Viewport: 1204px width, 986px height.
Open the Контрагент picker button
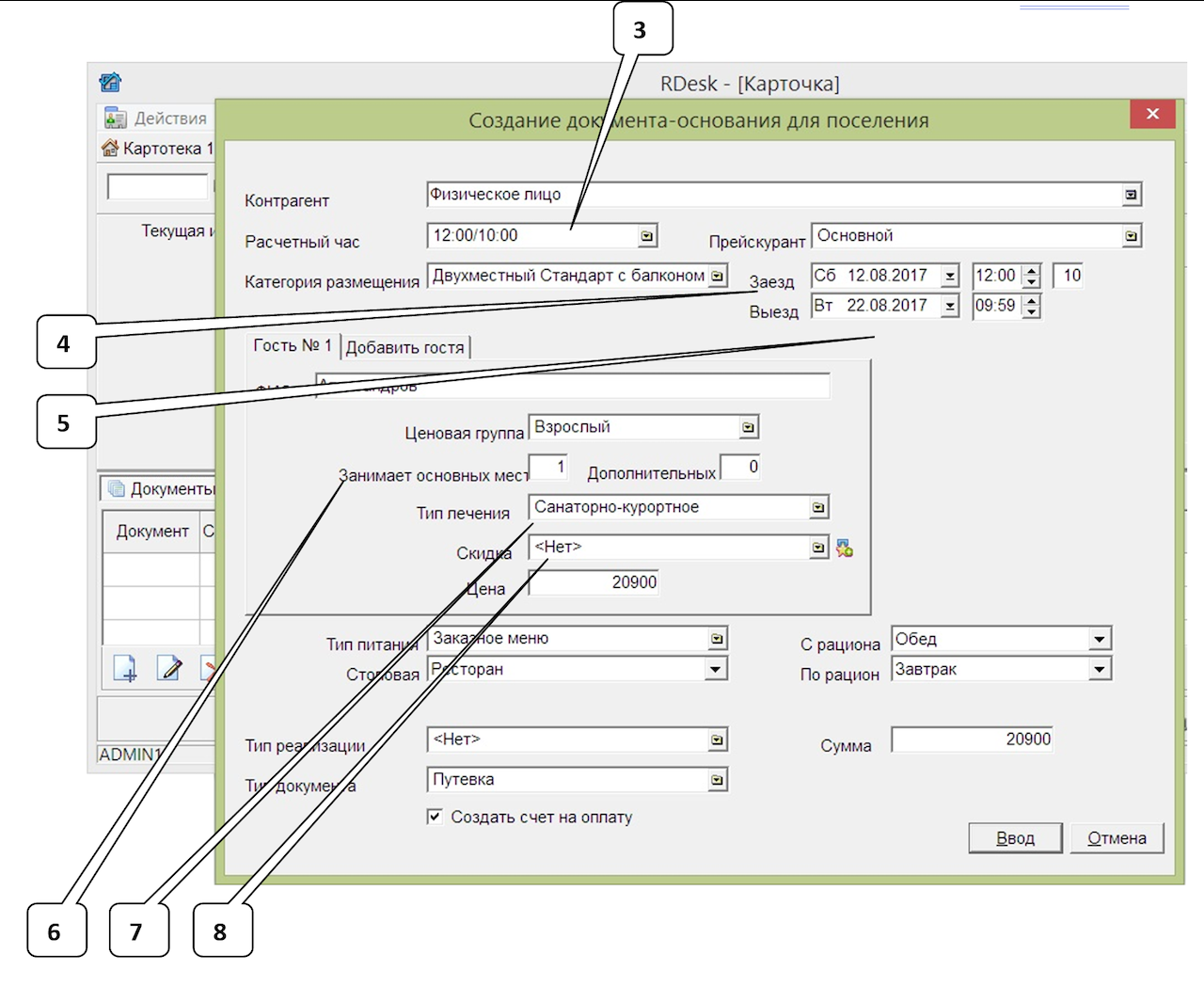[x=1131, y=195]
